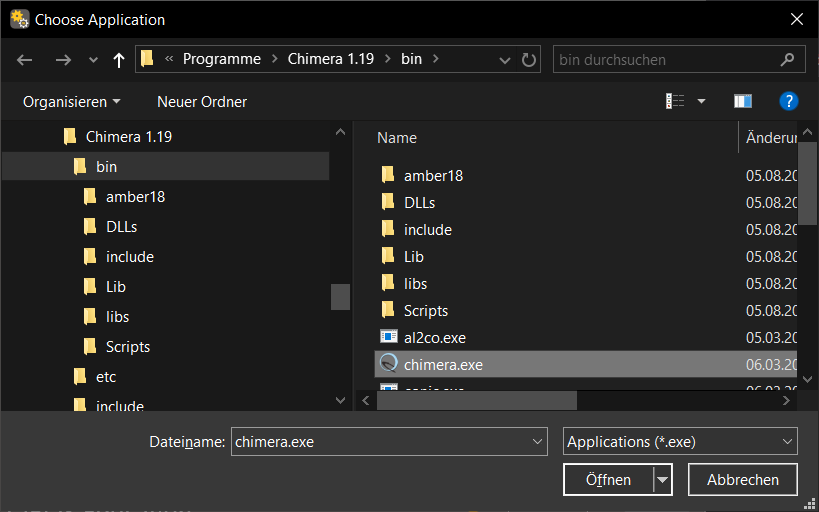
Task: Refresh the bin folder view
Action: coord(529,60)
